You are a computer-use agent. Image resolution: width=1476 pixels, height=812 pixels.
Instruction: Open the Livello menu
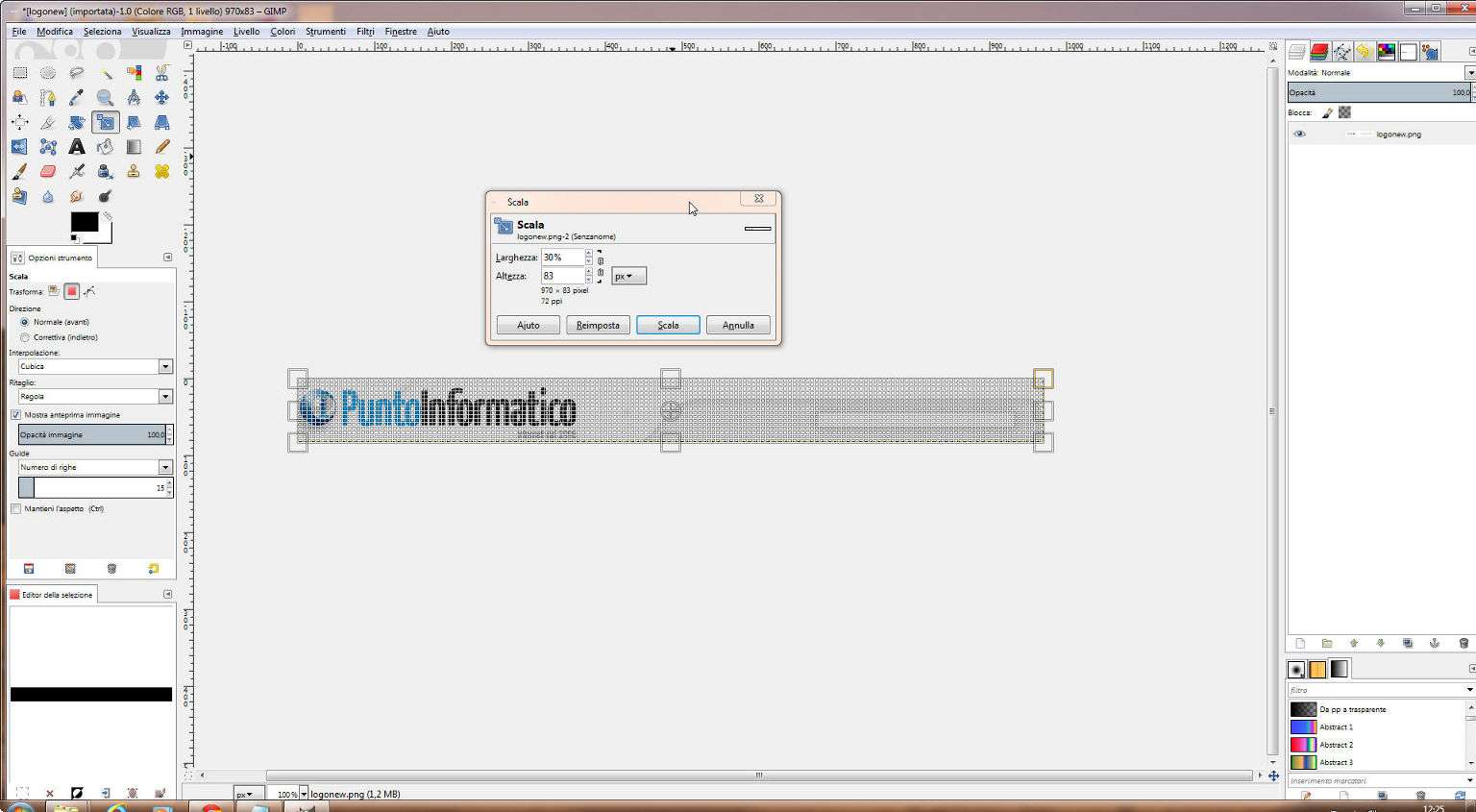tap(246, 32)
